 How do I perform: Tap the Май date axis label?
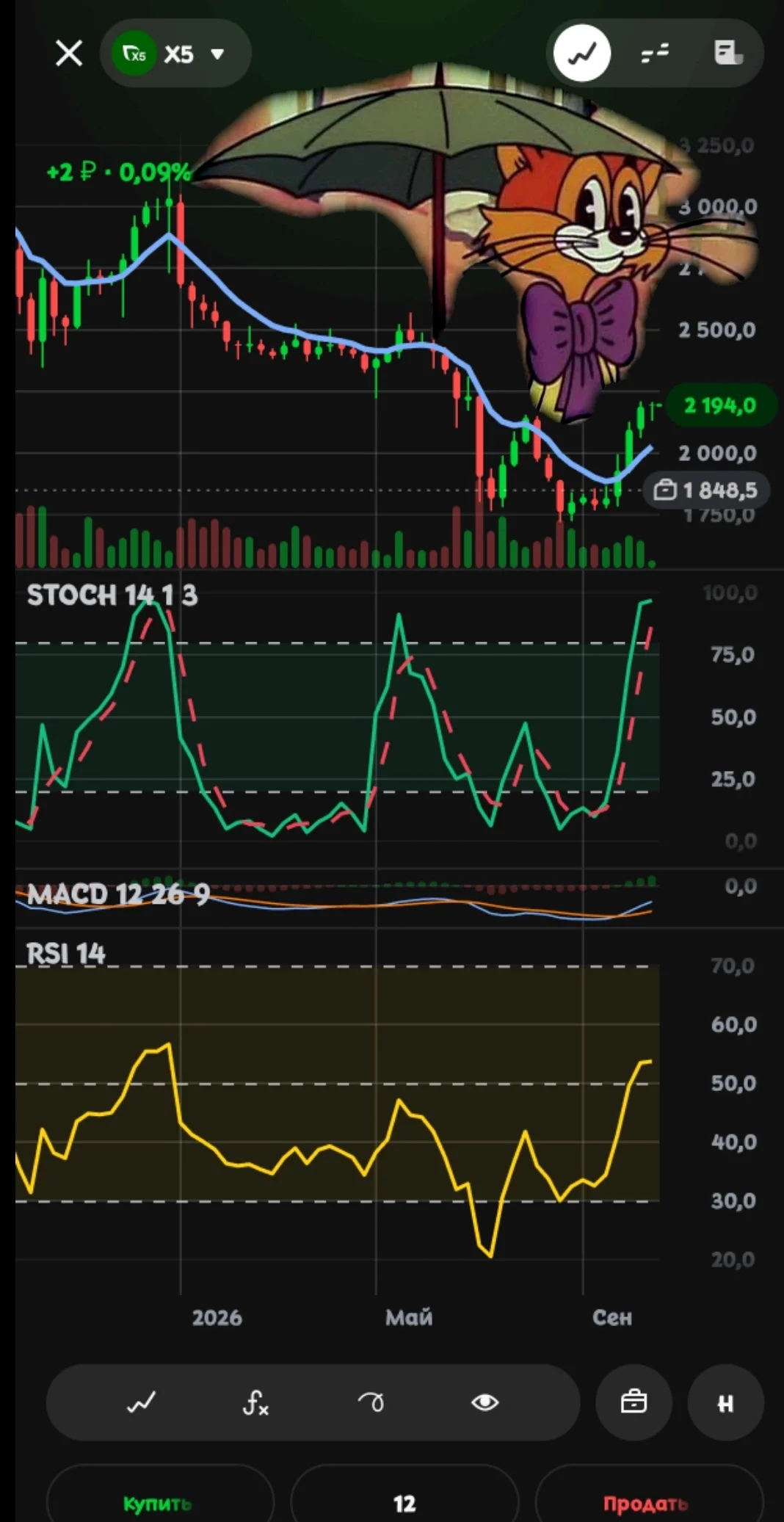coord(409,1317)
